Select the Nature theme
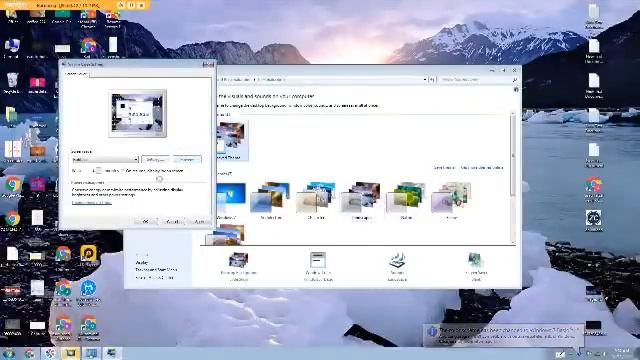 coord(407,200)
